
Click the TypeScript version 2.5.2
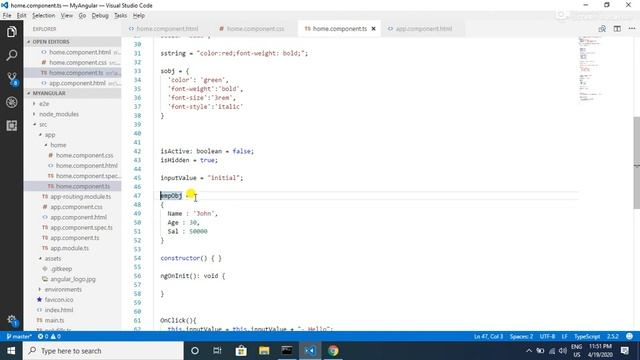tap(612, 336)
